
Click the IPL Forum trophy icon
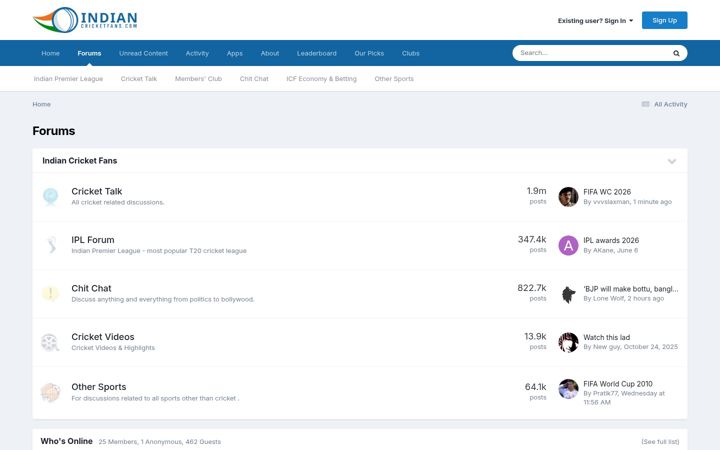click(x=51, y=245)
